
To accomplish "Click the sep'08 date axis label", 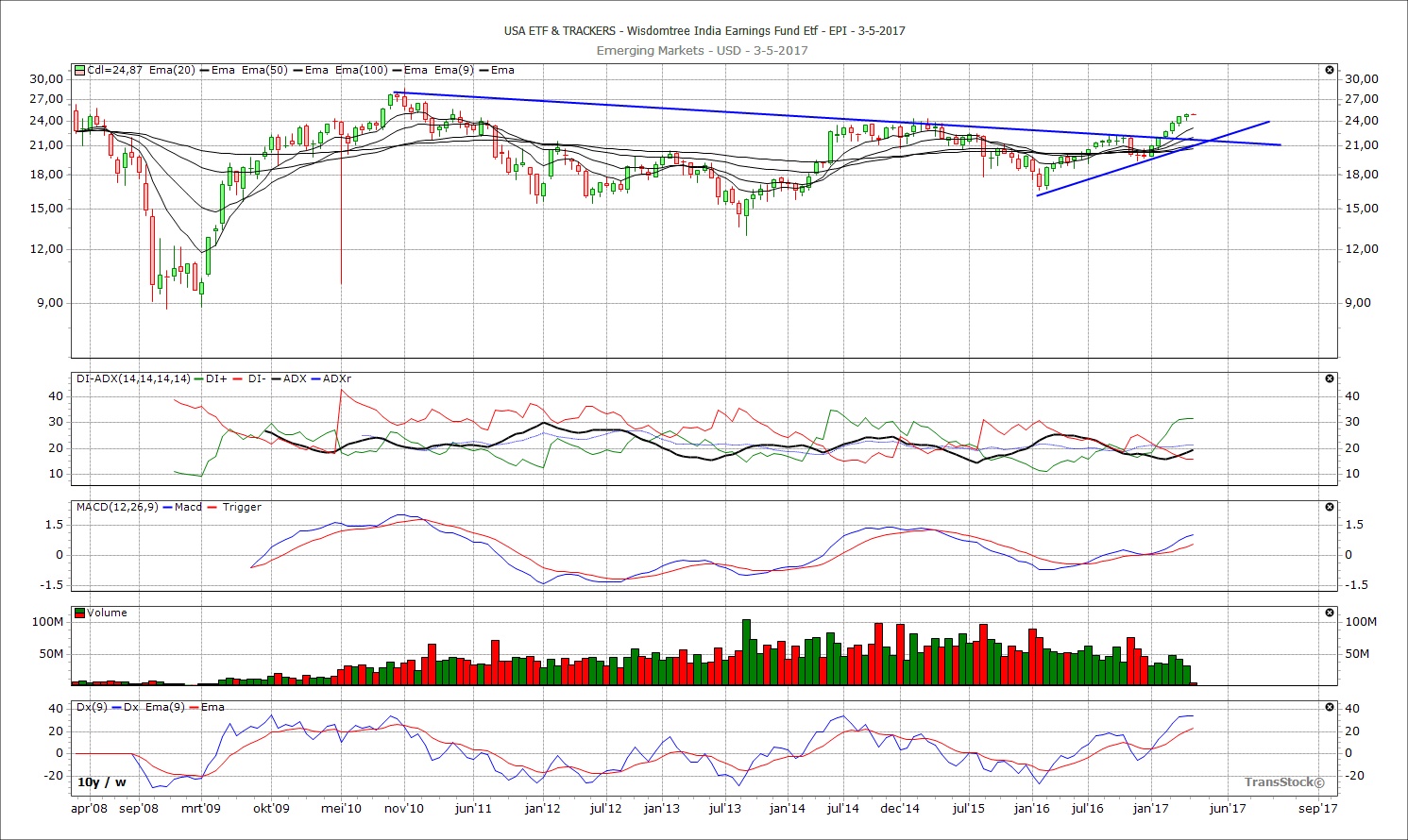I will click(139, 809).
